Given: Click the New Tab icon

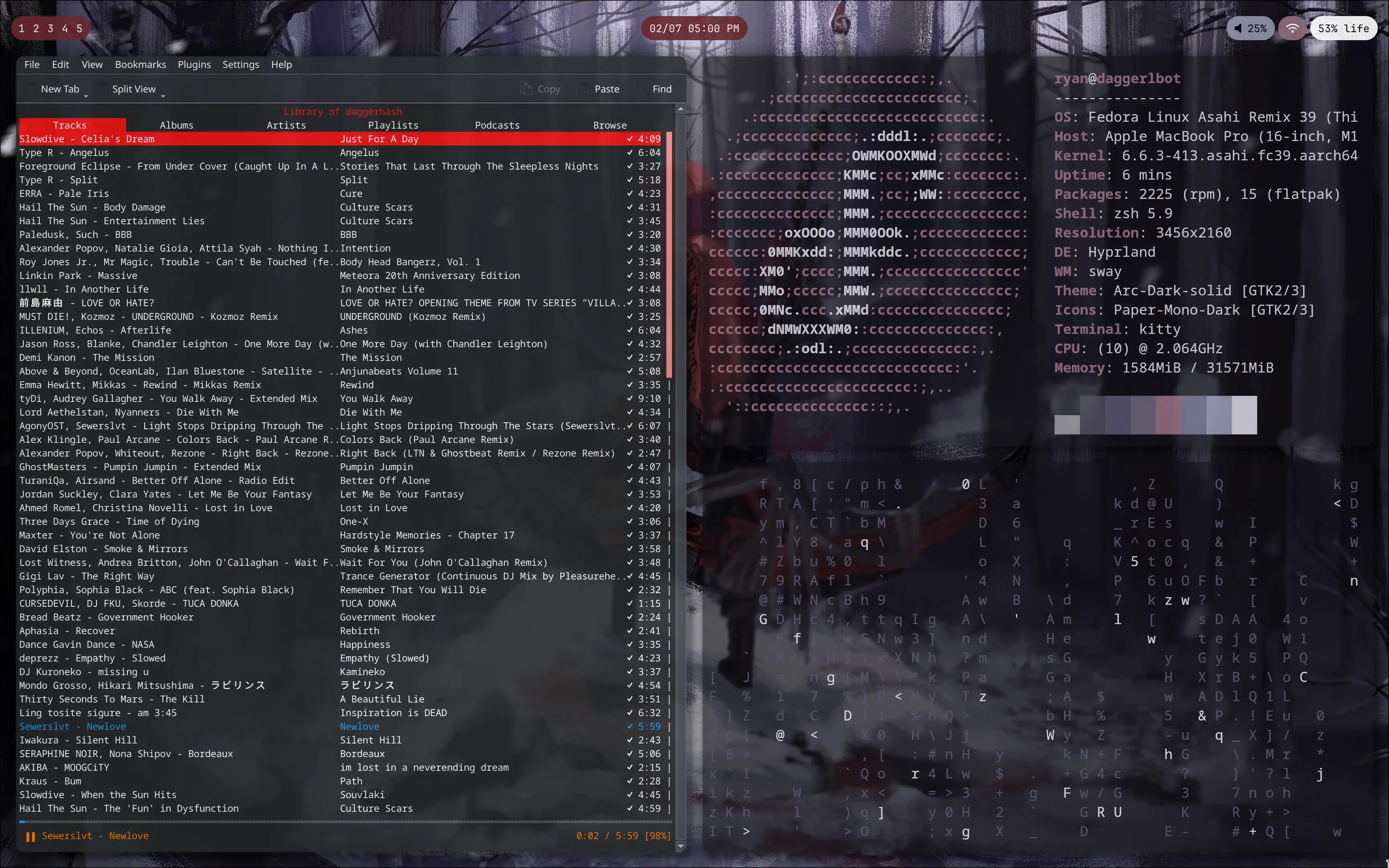Looking at the screenshot, I should coord(31,88).
